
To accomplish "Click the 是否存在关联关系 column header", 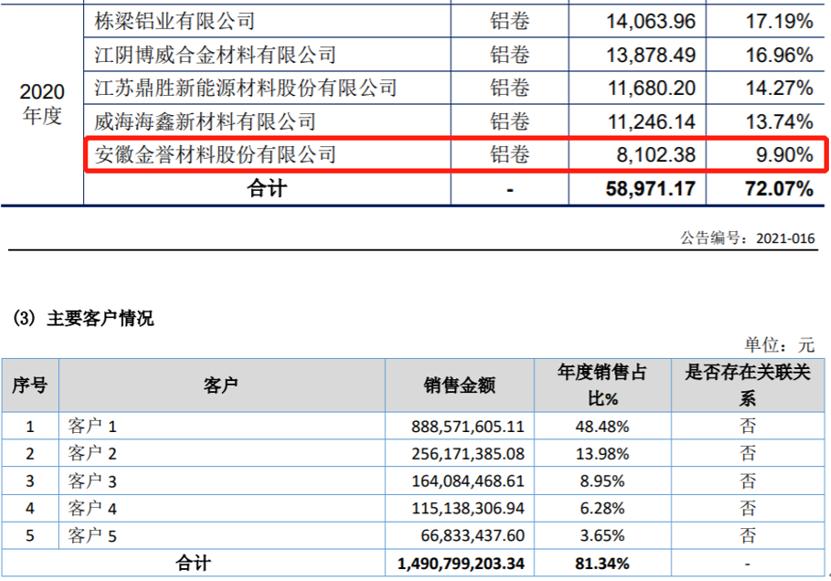I will point(747,385).
